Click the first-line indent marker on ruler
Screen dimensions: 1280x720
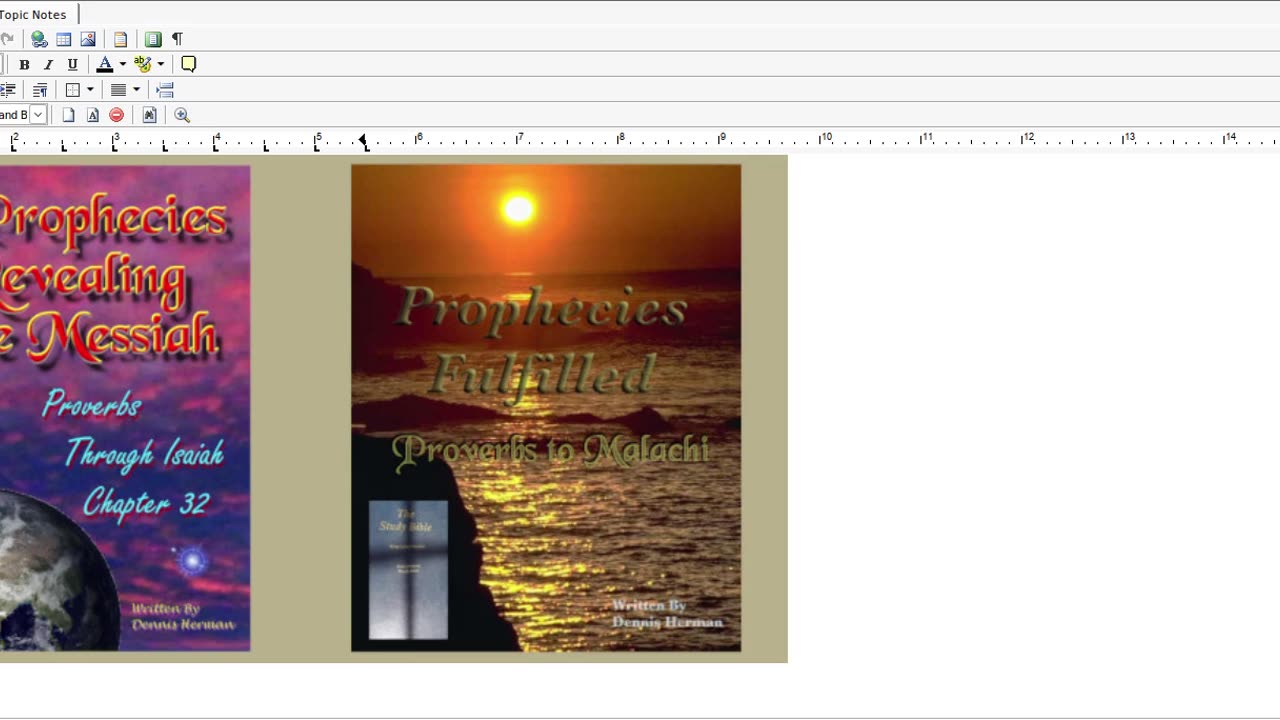point(363,138)
